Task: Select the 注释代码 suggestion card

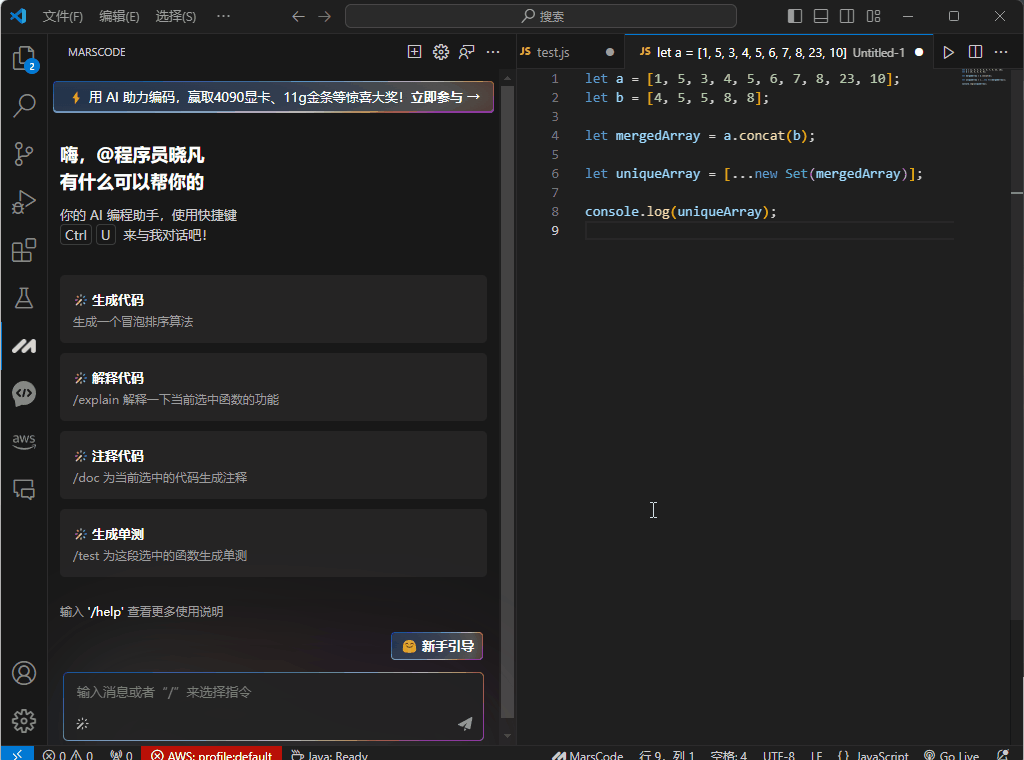Action: tap(273, 465)
